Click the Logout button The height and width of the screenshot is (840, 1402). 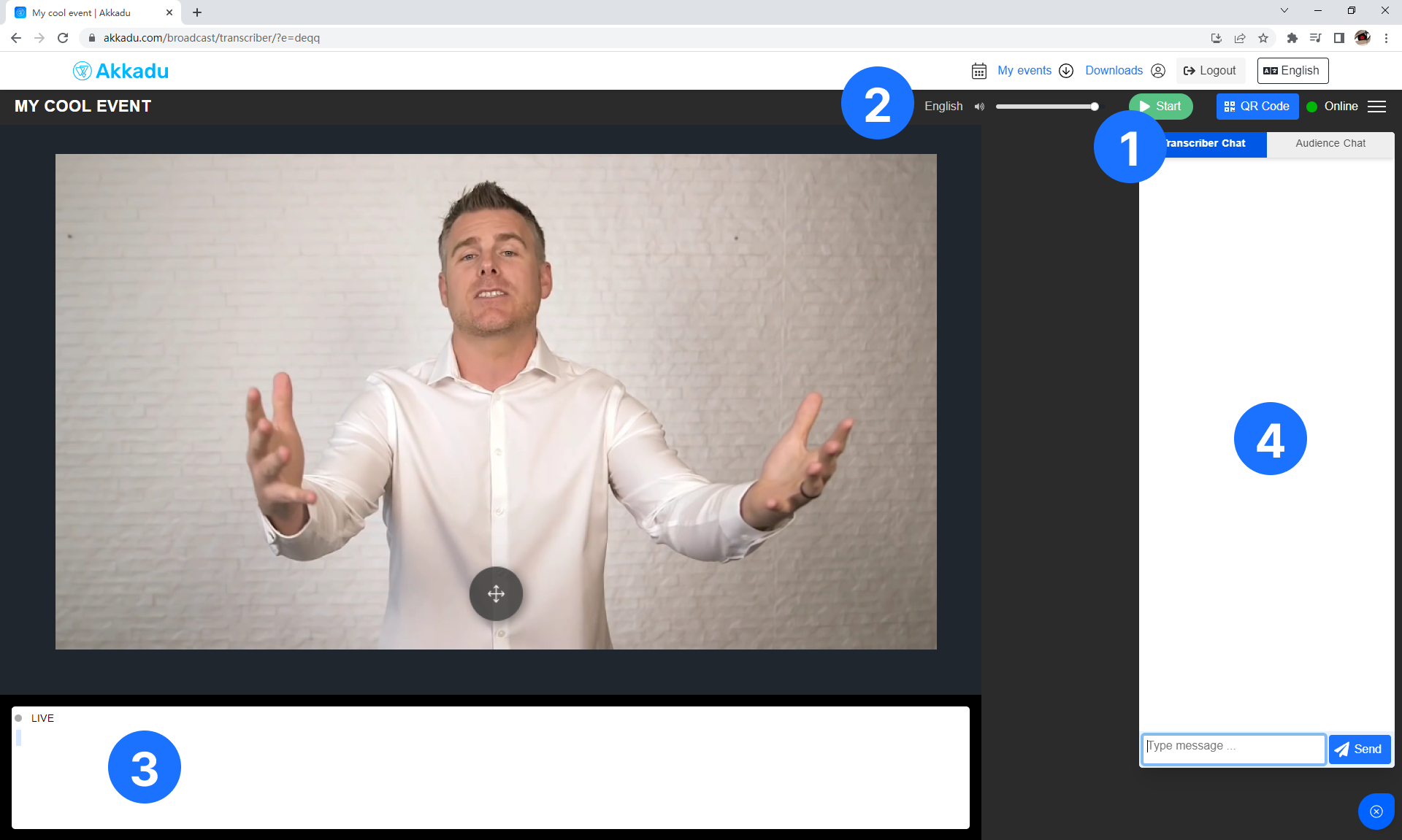1211,71
